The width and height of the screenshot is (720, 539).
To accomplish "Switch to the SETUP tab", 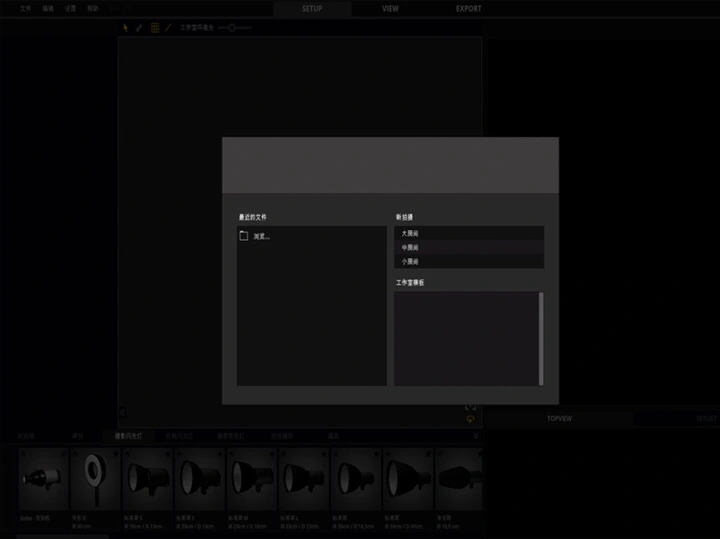I will (x=311, y=9).
